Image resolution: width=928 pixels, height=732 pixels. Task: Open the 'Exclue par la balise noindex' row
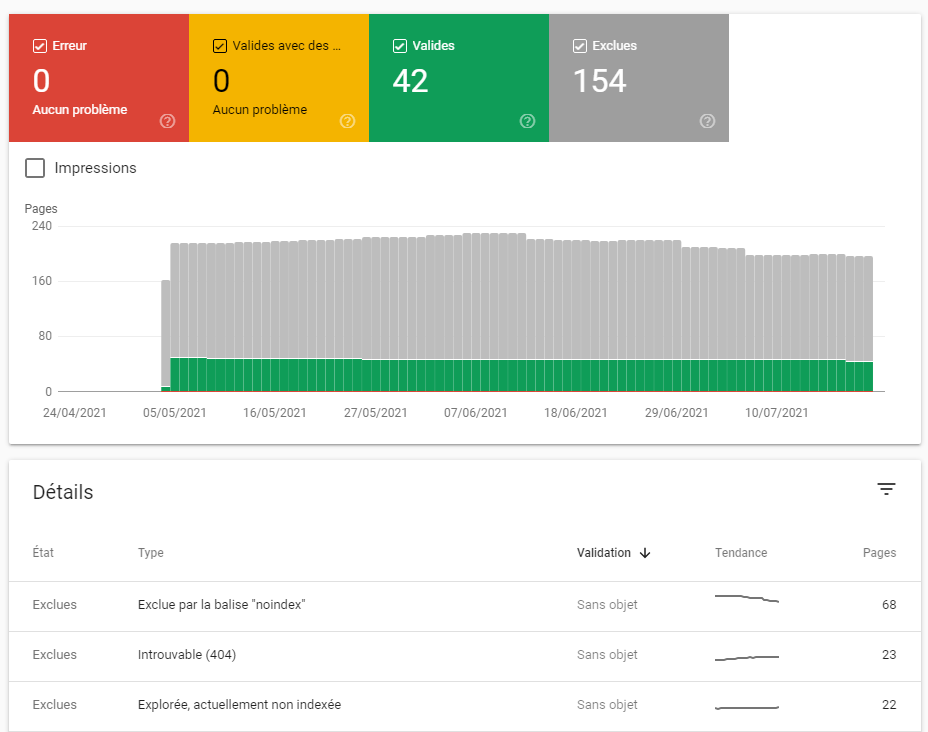click(222, 604)
